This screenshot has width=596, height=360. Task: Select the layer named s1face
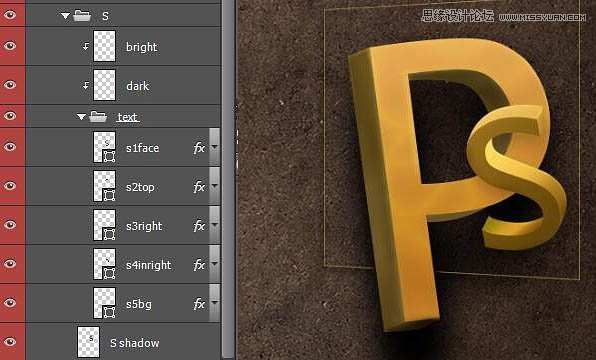click(143, 148)
